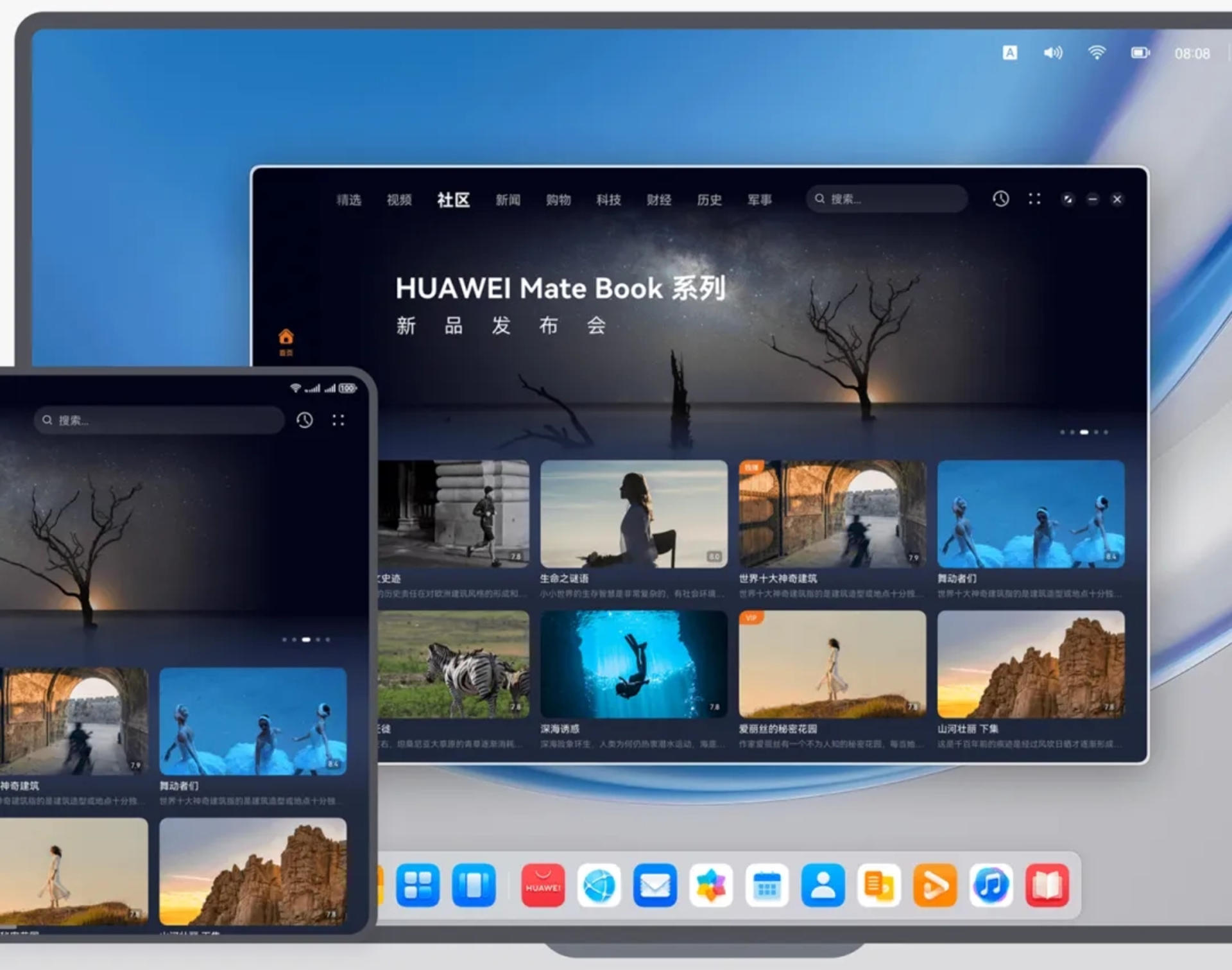
Task: Open the Calendar app in the dock
Action: point(767,885)
